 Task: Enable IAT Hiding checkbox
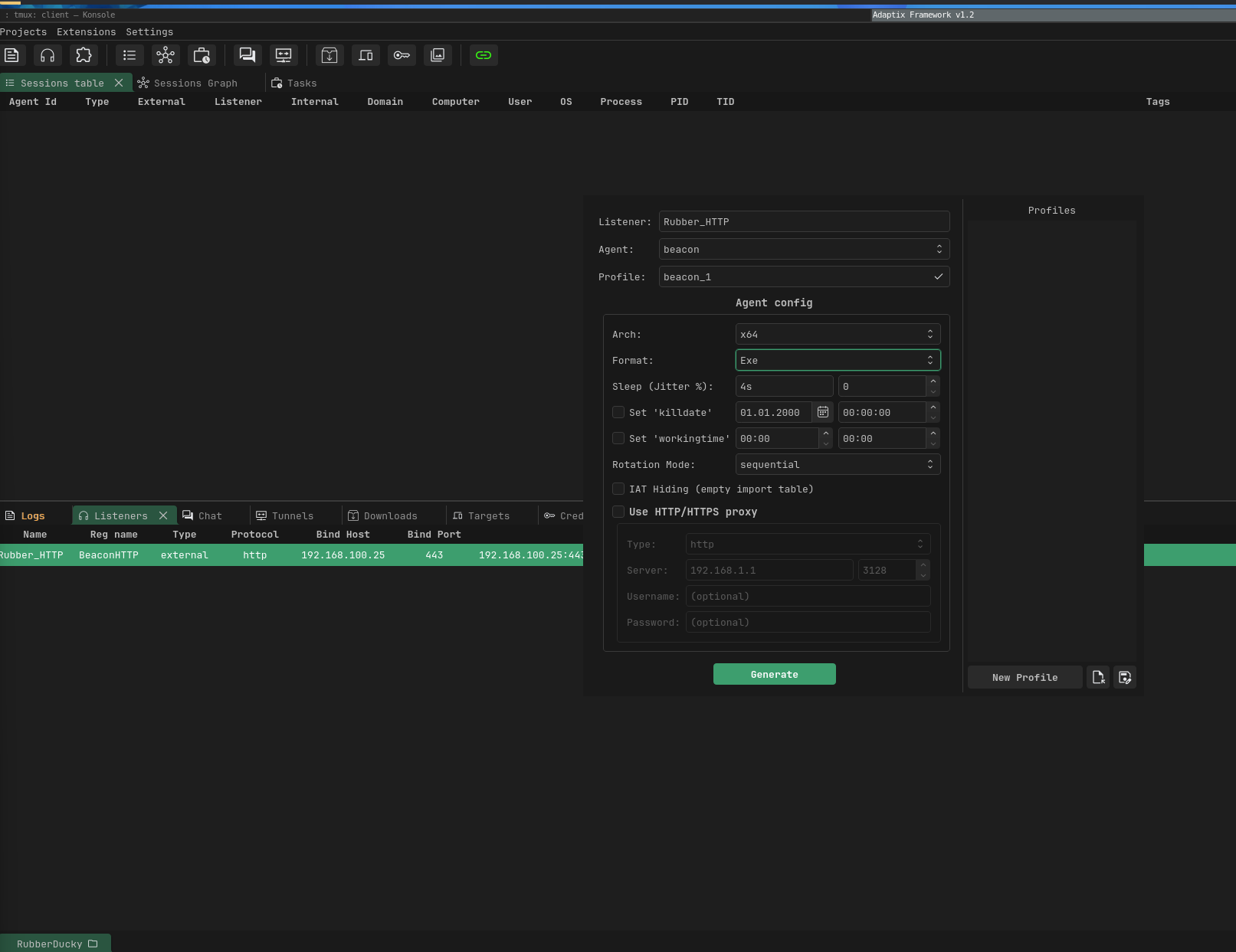(x=618, y=489)
